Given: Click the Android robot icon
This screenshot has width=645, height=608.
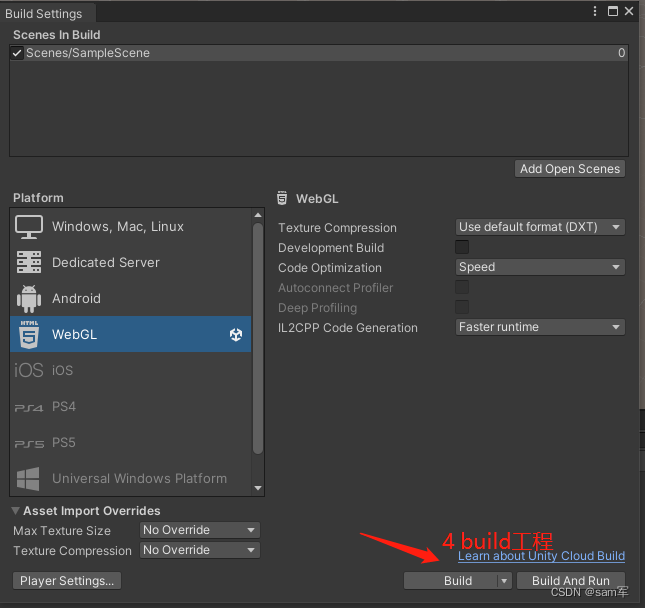Looking at the screenshot, I should [x=29, y=299].
